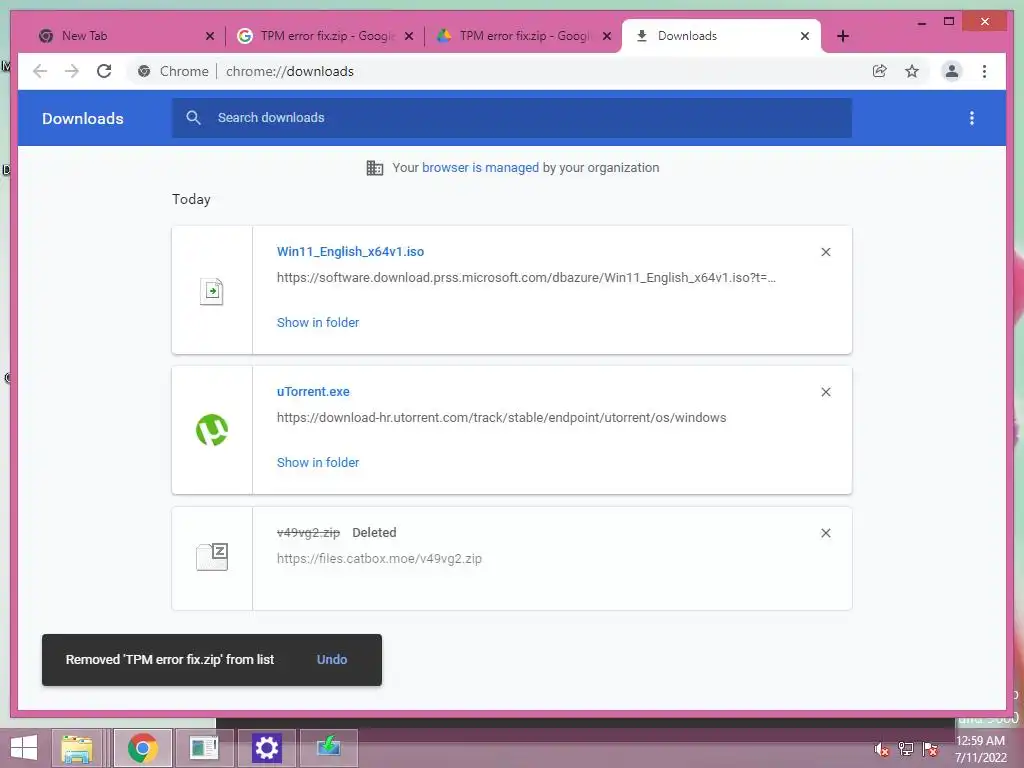
Task: Click the green uTorrent logo icon
Action: [x=212, y=430]
